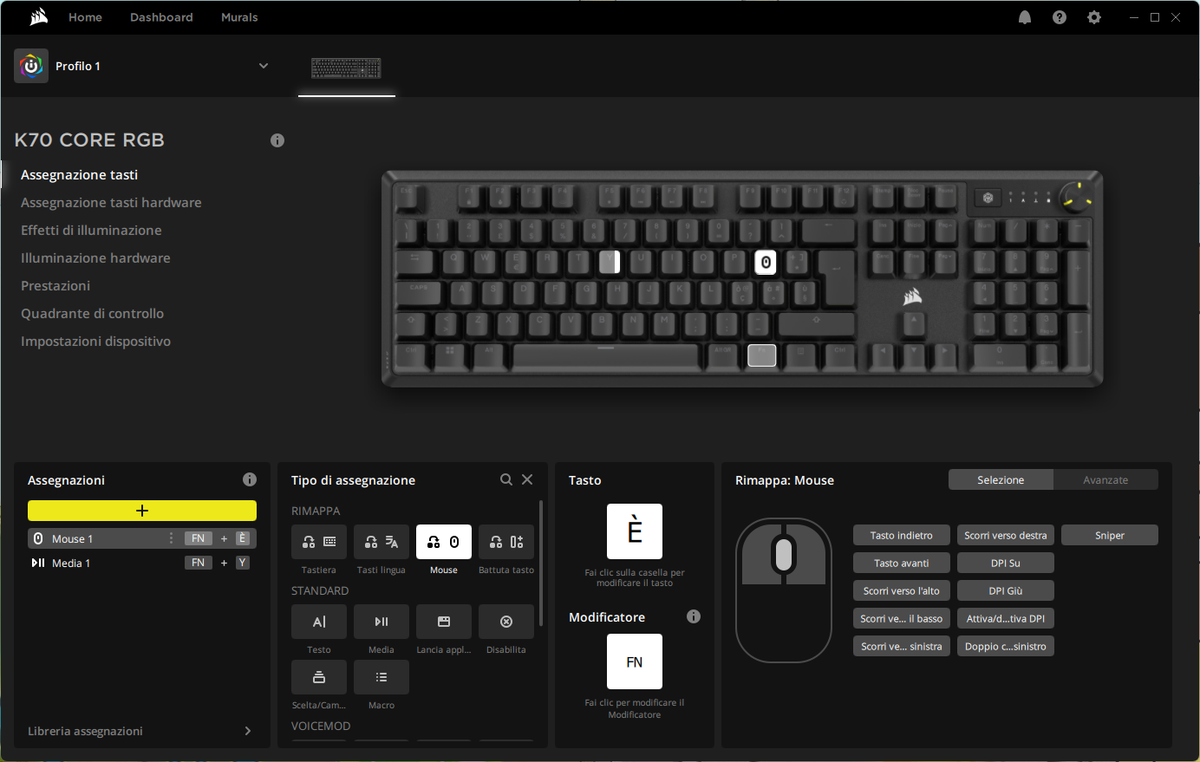Image resolution: width=1200 pixels, height=762 pixels.
Task: Click the play/pause icon of Media 1
Action: click(38, 563)
